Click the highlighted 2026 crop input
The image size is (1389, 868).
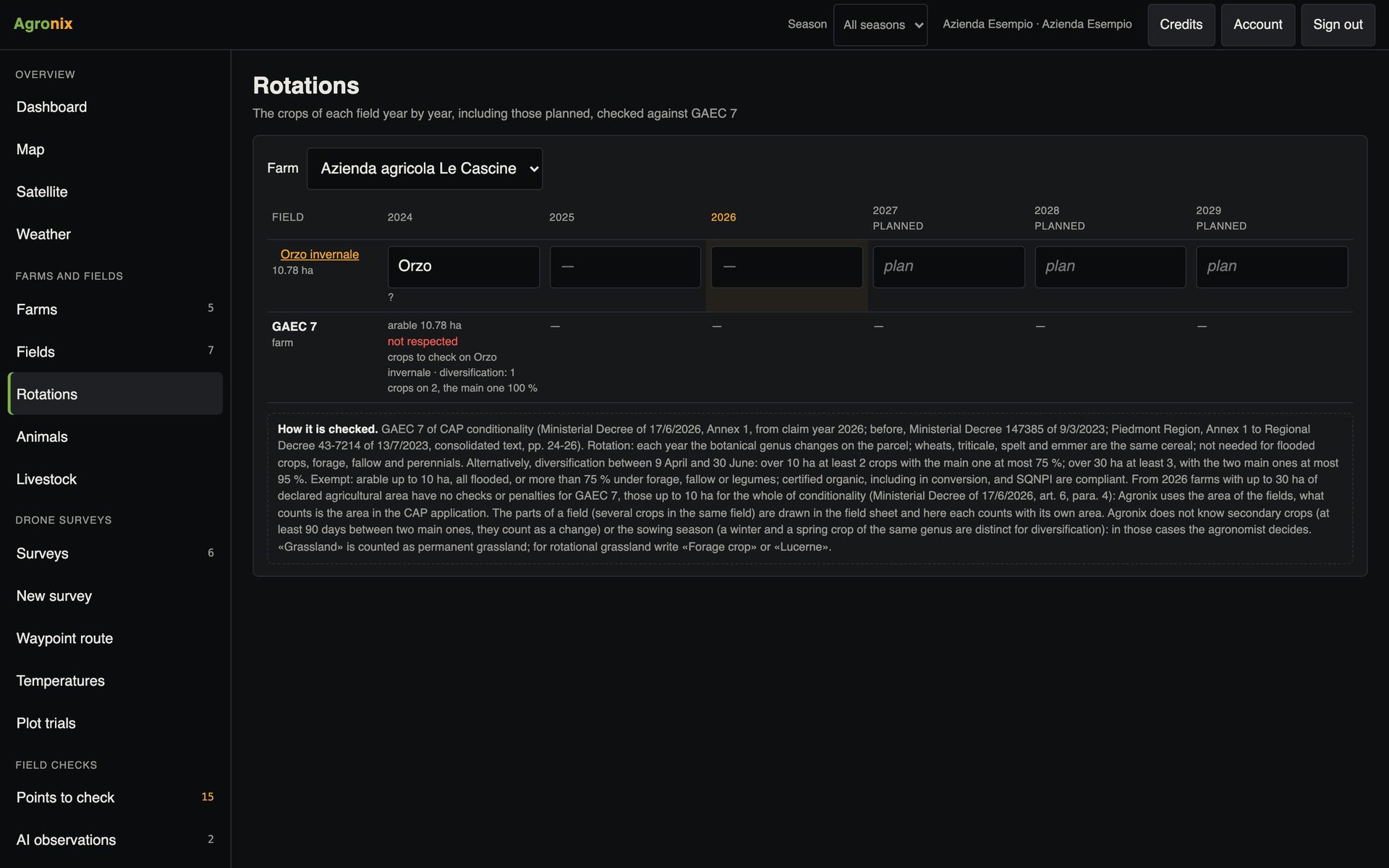(787, 267)
